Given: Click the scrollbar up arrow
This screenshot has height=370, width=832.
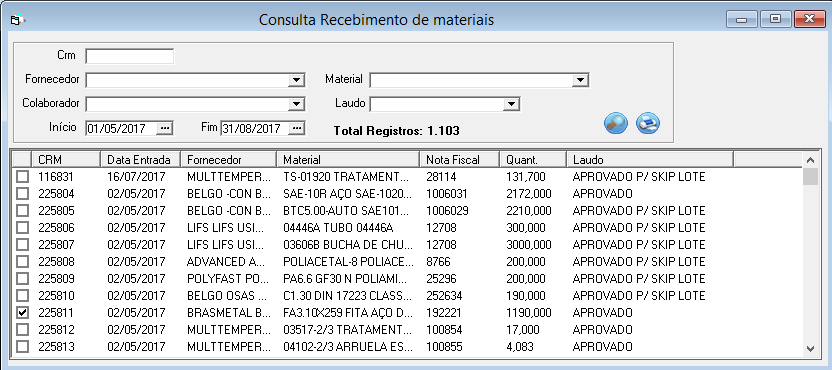Looking at the screenshot, I should click(810, 160).
